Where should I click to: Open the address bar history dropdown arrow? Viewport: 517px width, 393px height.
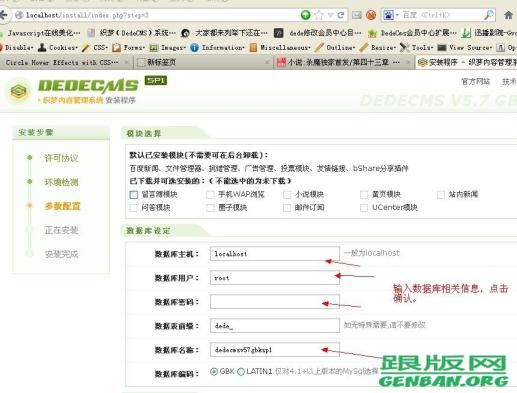coord(330,15)
